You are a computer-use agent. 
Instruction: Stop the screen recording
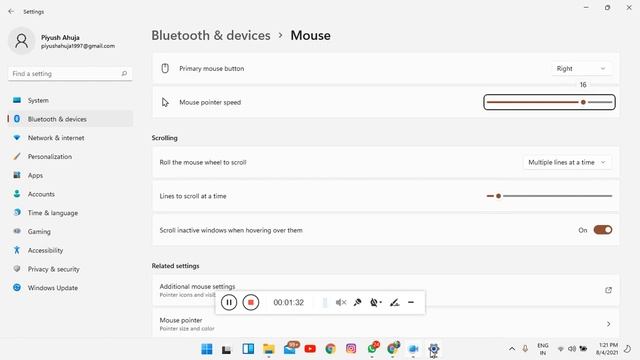pyautogui.click(x=251, y=302)
